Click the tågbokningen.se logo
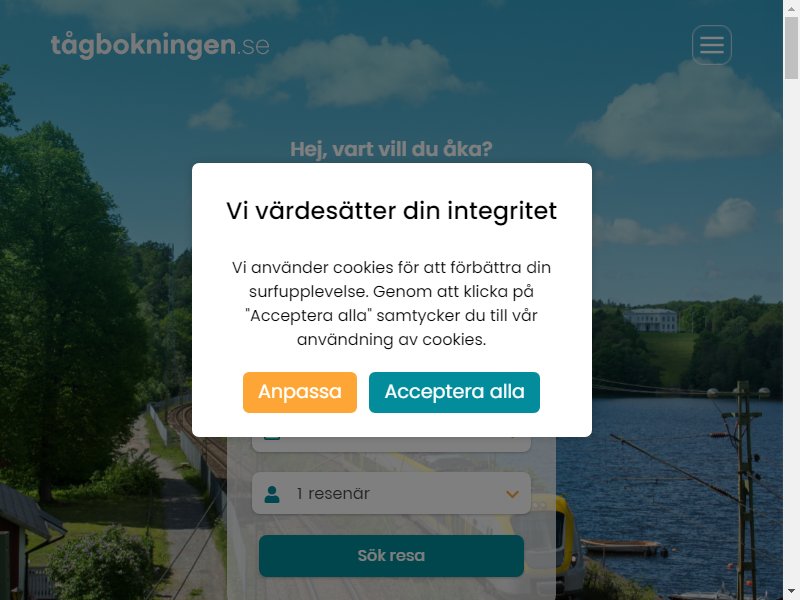The width and height of the screenshot is (800, 600). point(160,45)
